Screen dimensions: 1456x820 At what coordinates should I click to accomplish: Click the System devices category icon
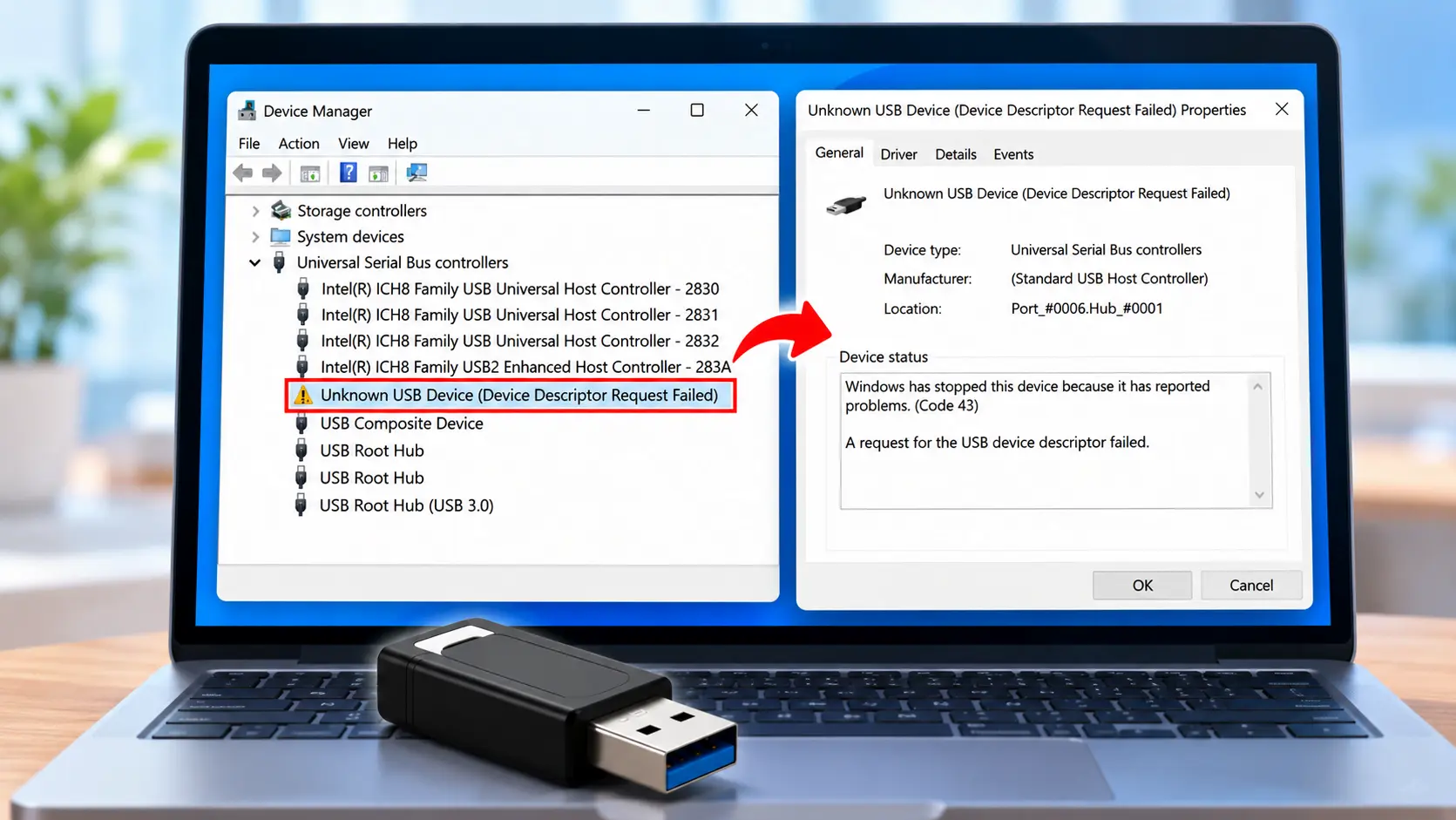pyautogui.click(x=281, y=236)
